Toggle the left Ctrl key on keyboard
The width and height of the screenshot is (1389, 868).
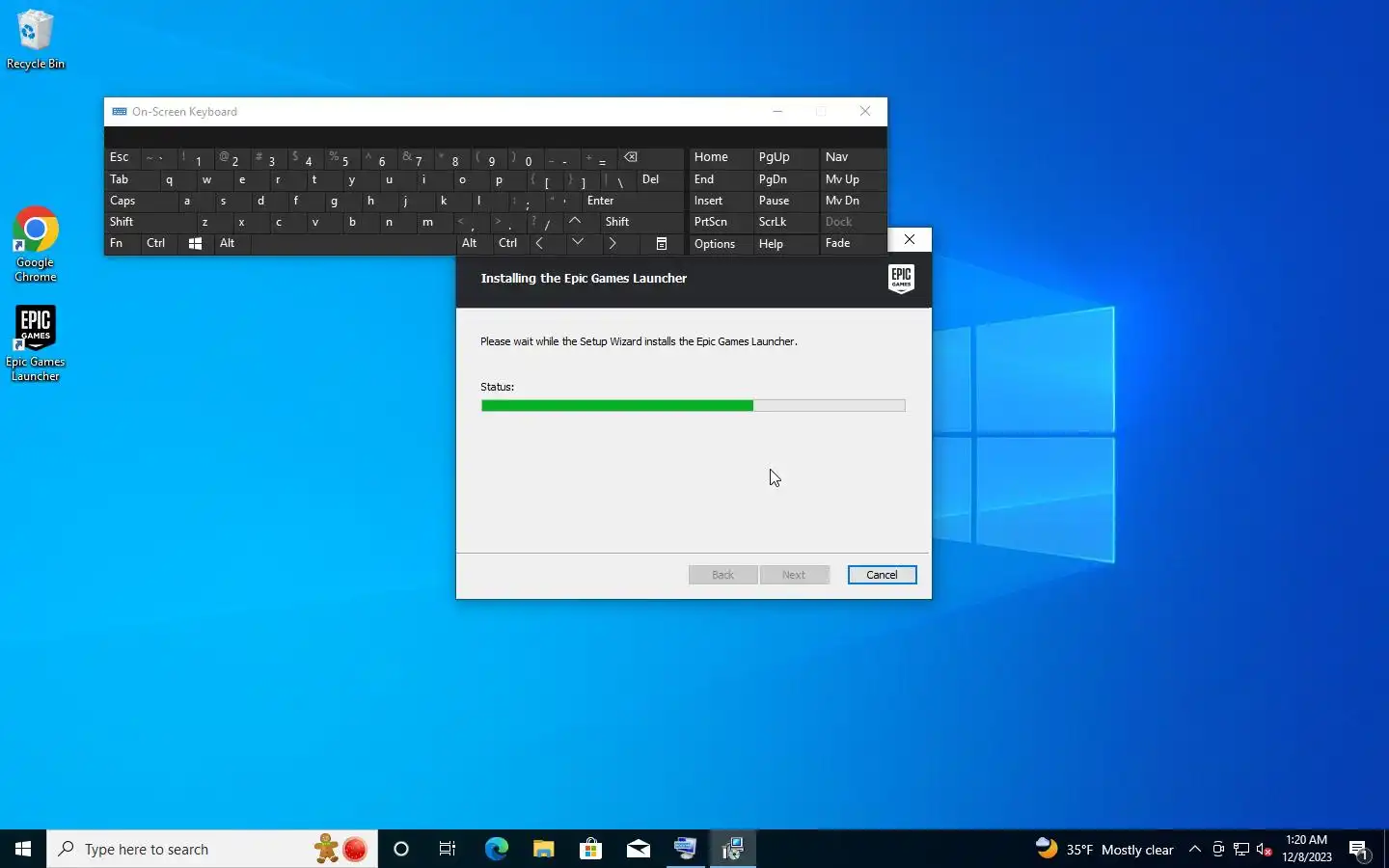point(159,244)
